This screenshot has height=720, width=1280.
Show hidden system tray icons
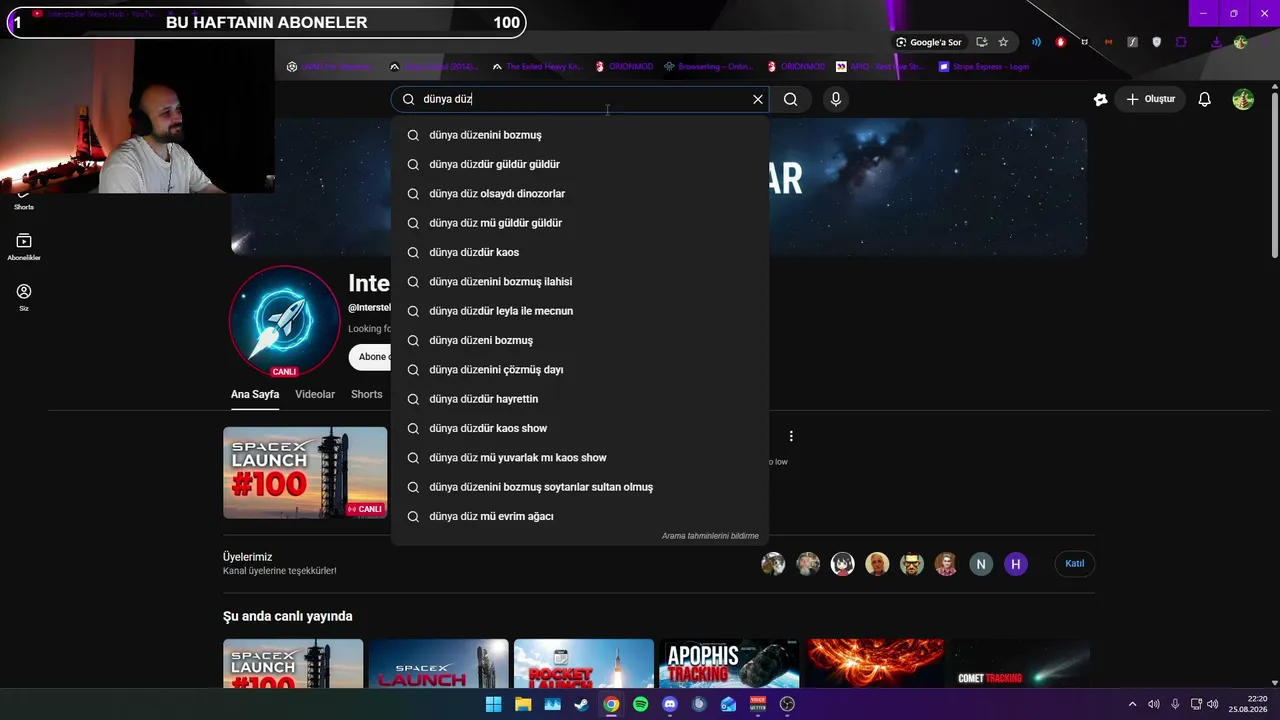tap(1132, 704)
